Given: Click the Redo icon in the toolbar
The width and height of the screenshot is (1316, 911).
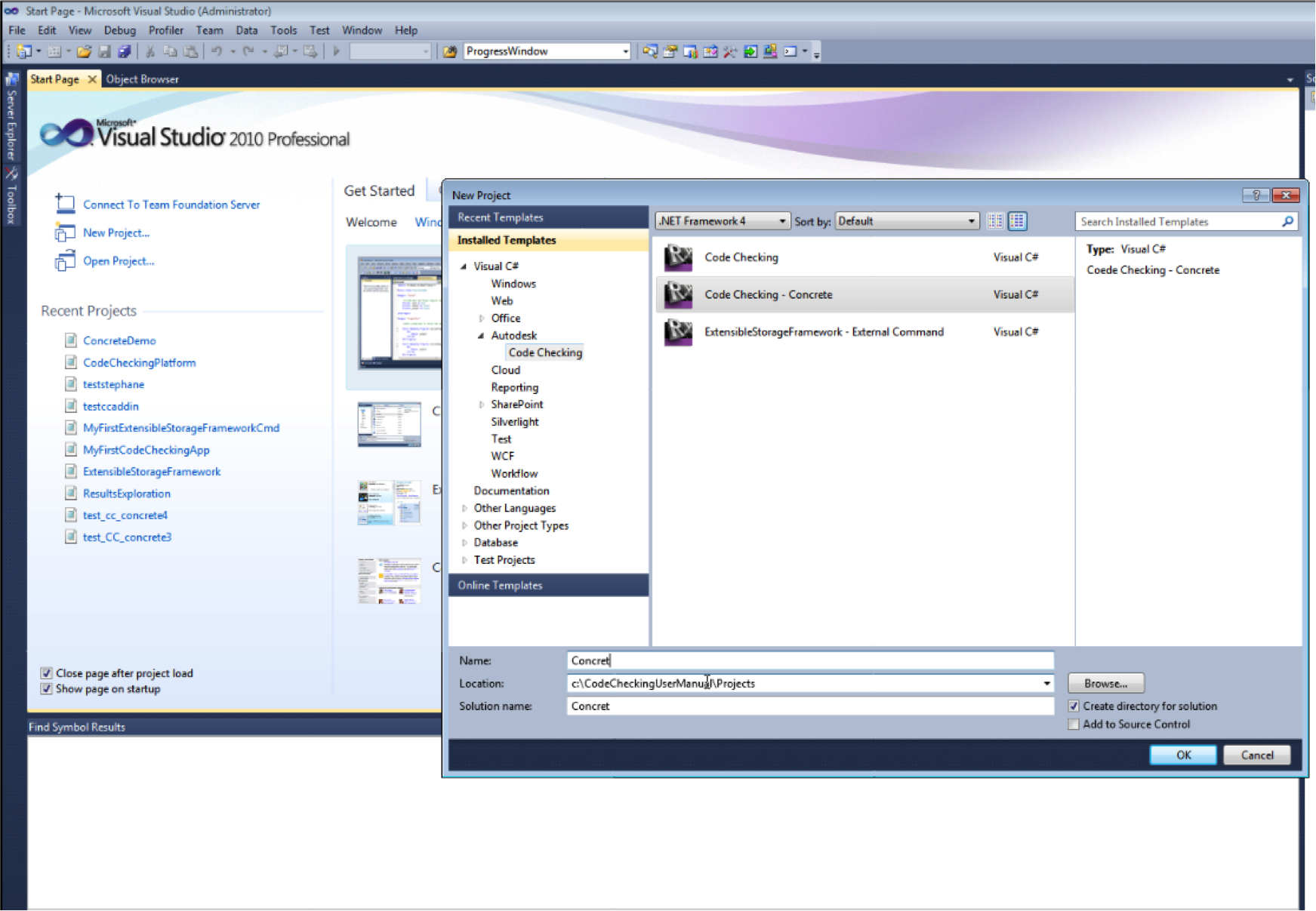Looking at the screenshot, I should pos(246,51).
